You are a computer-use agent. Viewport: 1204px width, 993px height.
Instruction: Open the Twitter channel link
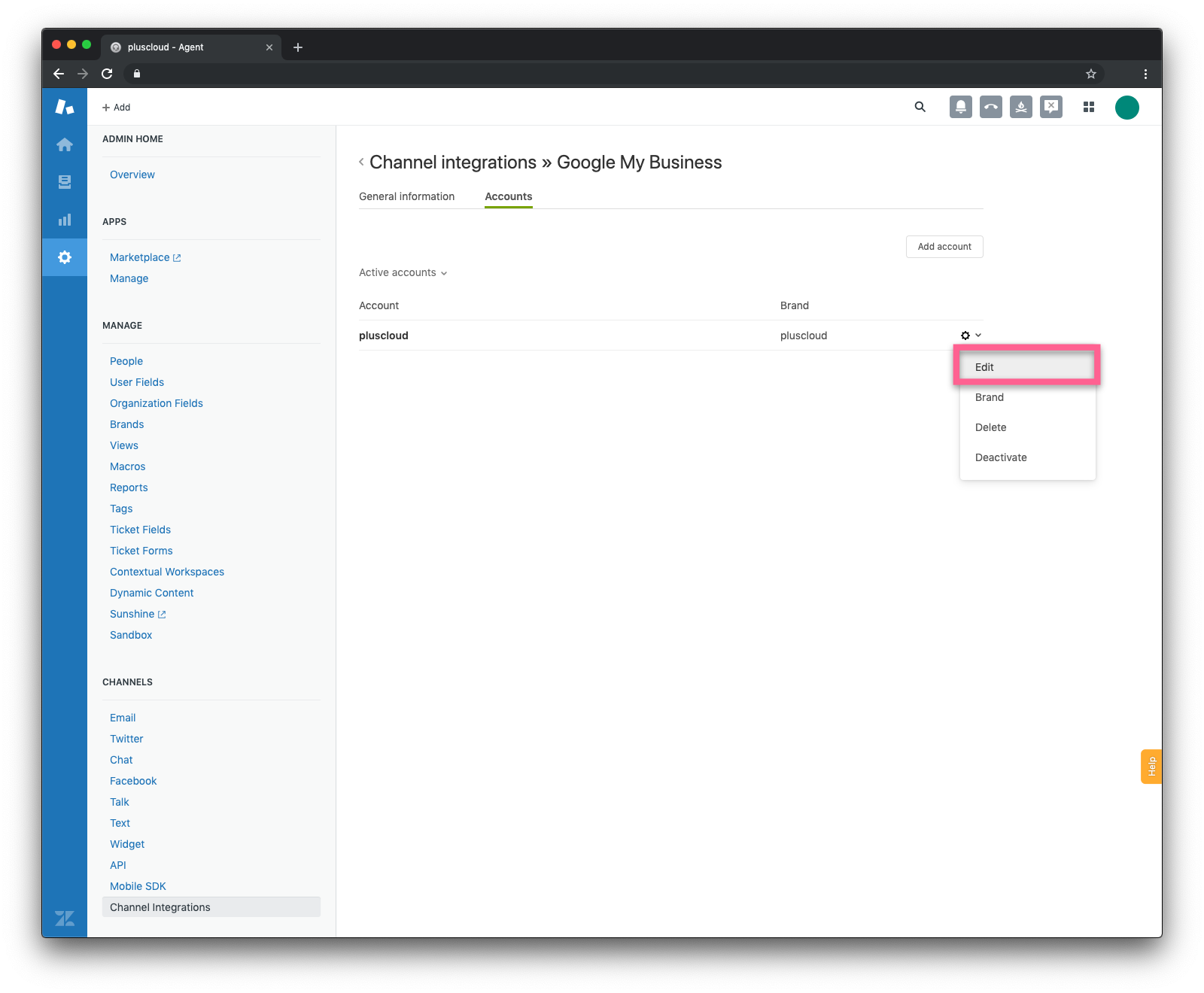[x=126, y=739]
